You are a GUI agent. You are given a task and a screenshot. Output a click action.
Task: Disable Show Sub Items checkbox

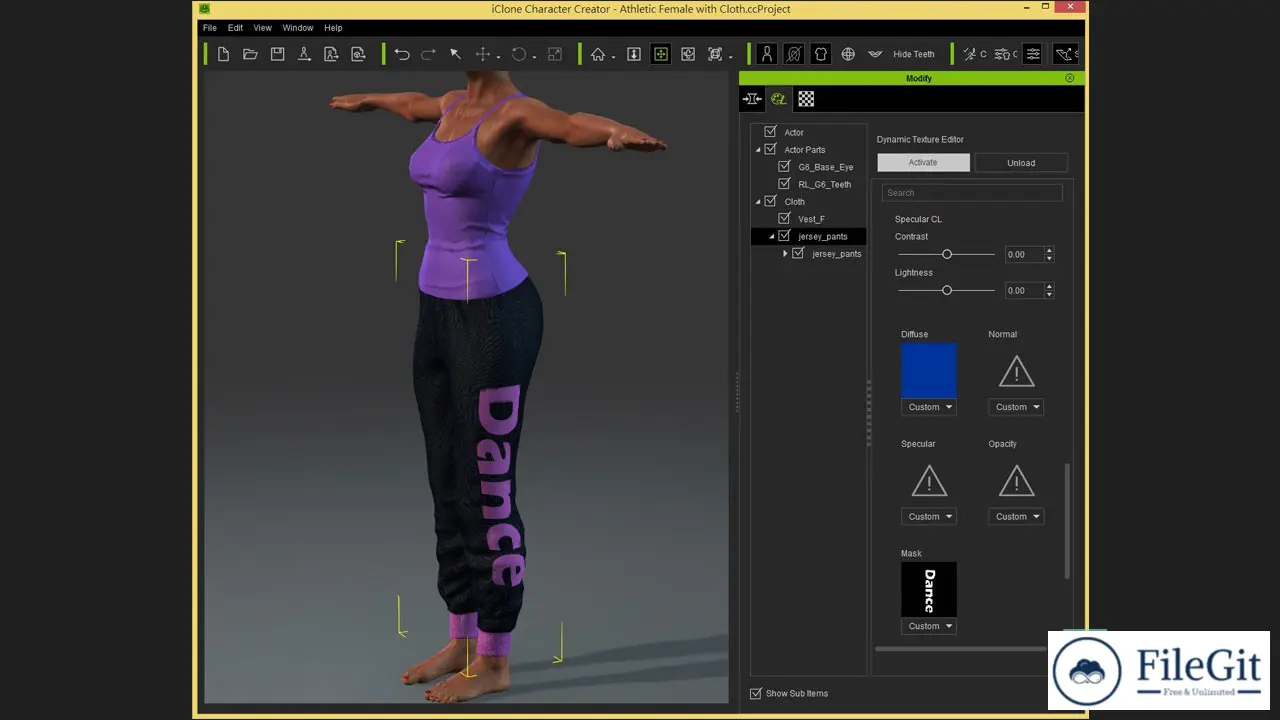[756, 693]
